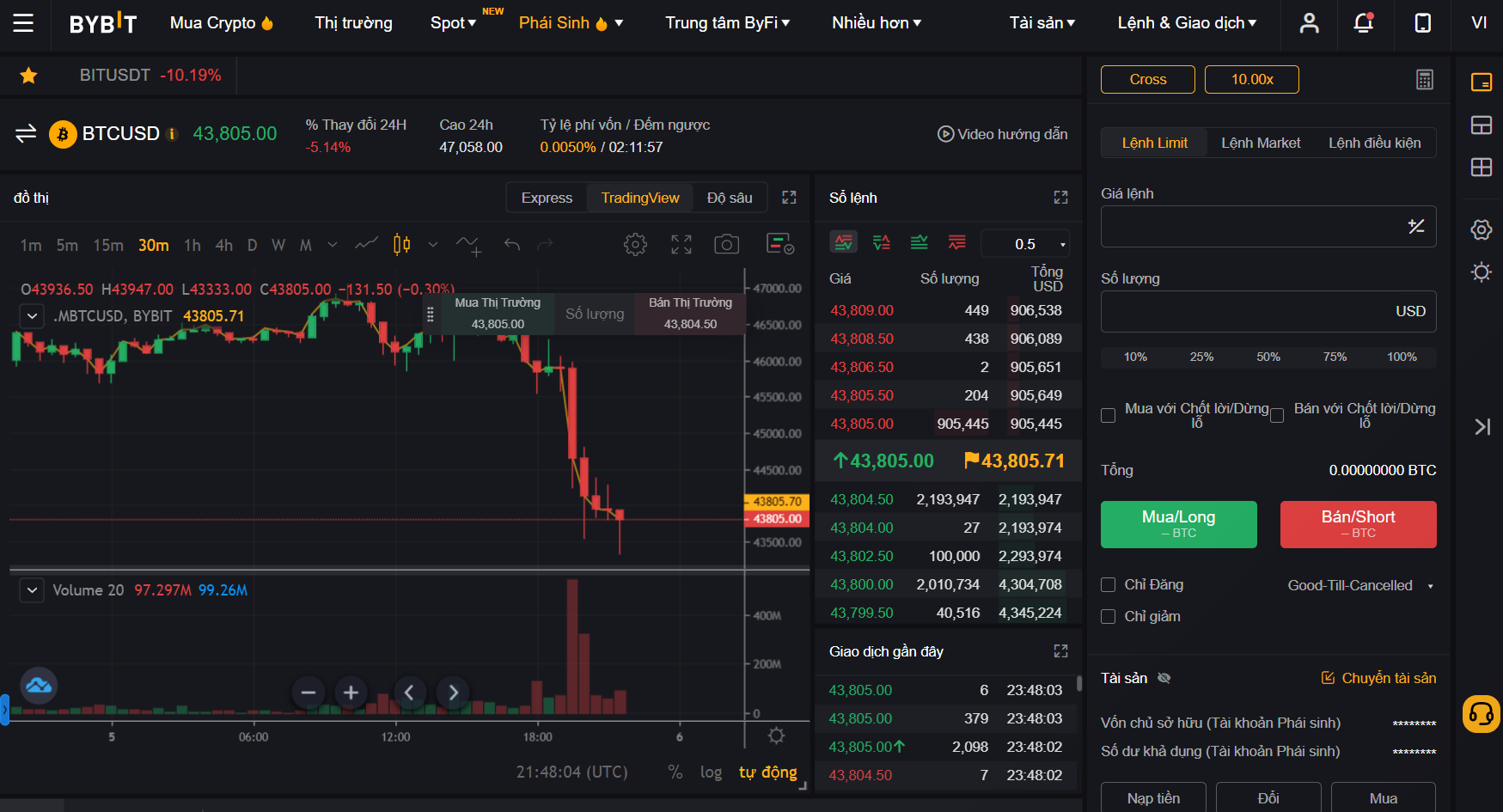This screenshot has width=1503, height=812.
Task: Collapse the order panel arrow
Action: click(1482, 427)
